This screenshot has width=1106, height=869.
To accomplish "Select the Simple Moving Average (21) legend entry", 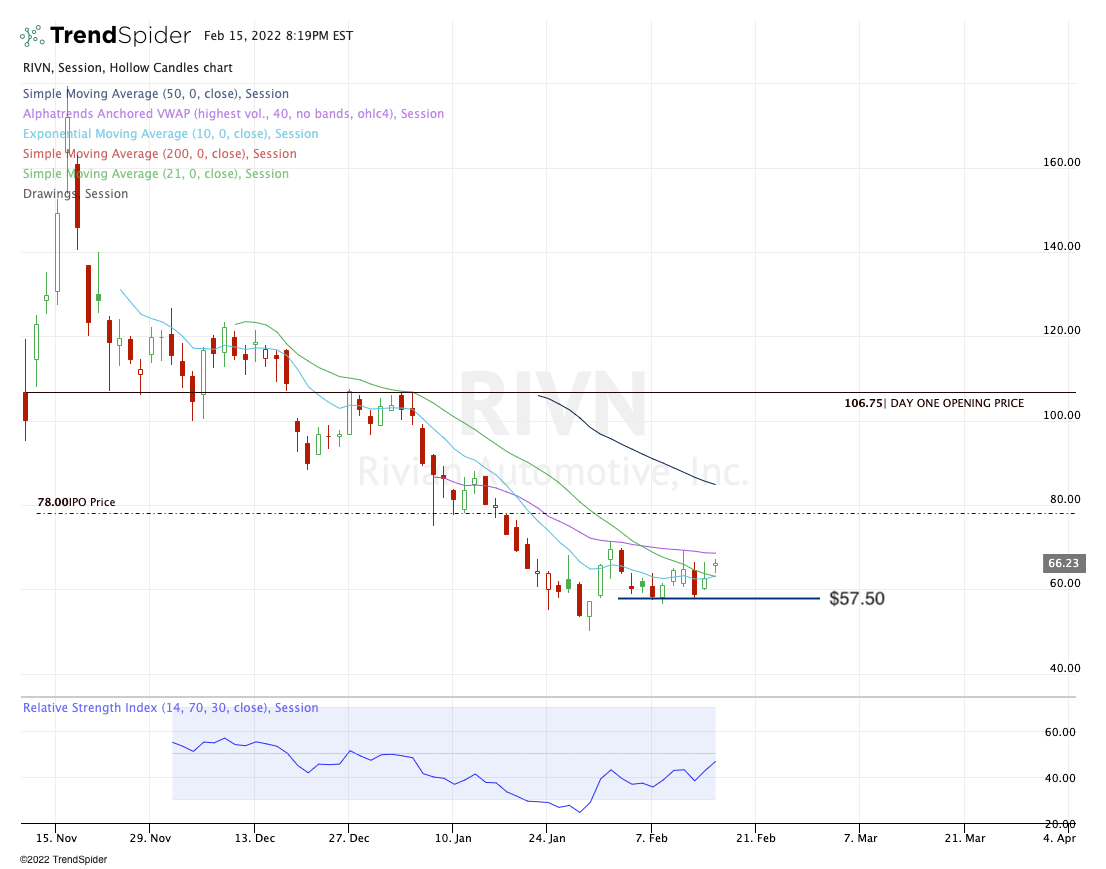I will pyautogui.click(x=156, y=174).
